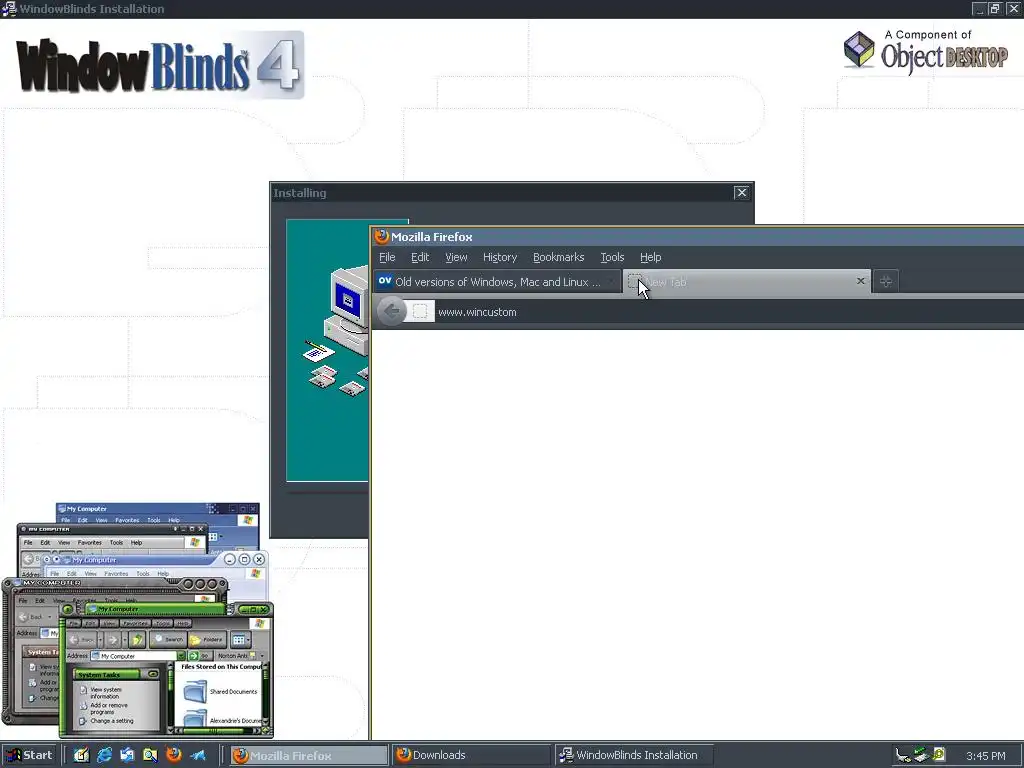Viewport: 1024px width, 768px height.
Task: Open the Firefox Bookmarks menu
Action: click(558, 257)
